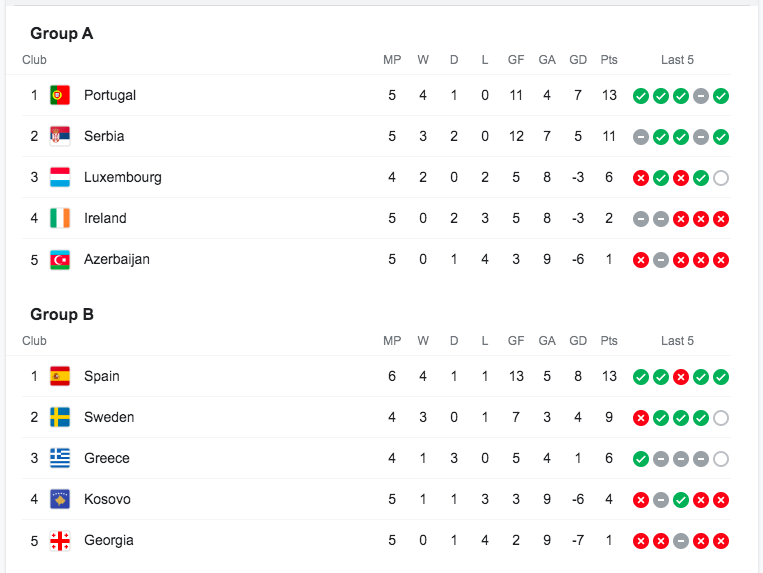Click the Ireland flag icon

(x=60, y=218)
